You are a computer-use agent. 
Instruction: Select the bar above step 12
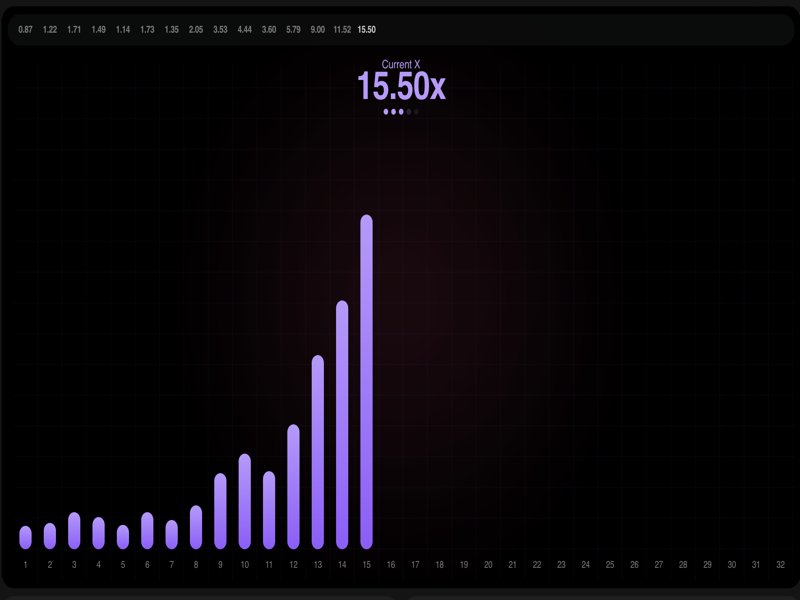pyautogui.click(x=293, y=487)
